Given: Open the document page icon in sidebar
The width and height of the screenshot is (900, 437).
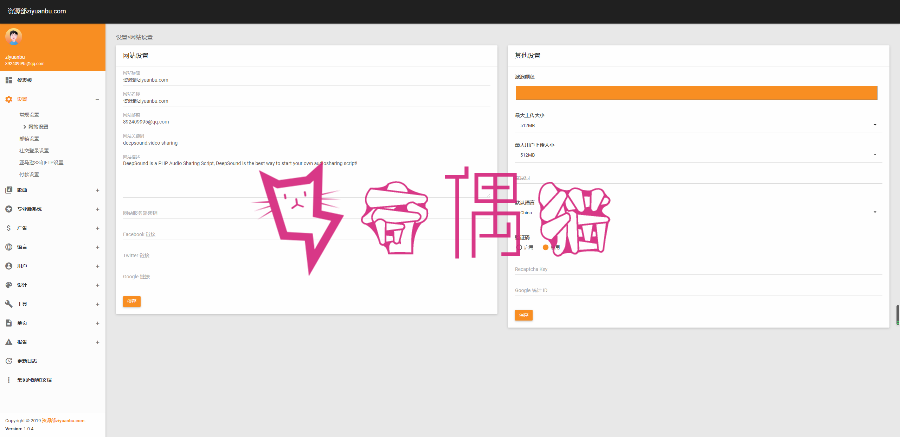Looking at the screenshot, I should pyautogui.click(x=9, y=323).
